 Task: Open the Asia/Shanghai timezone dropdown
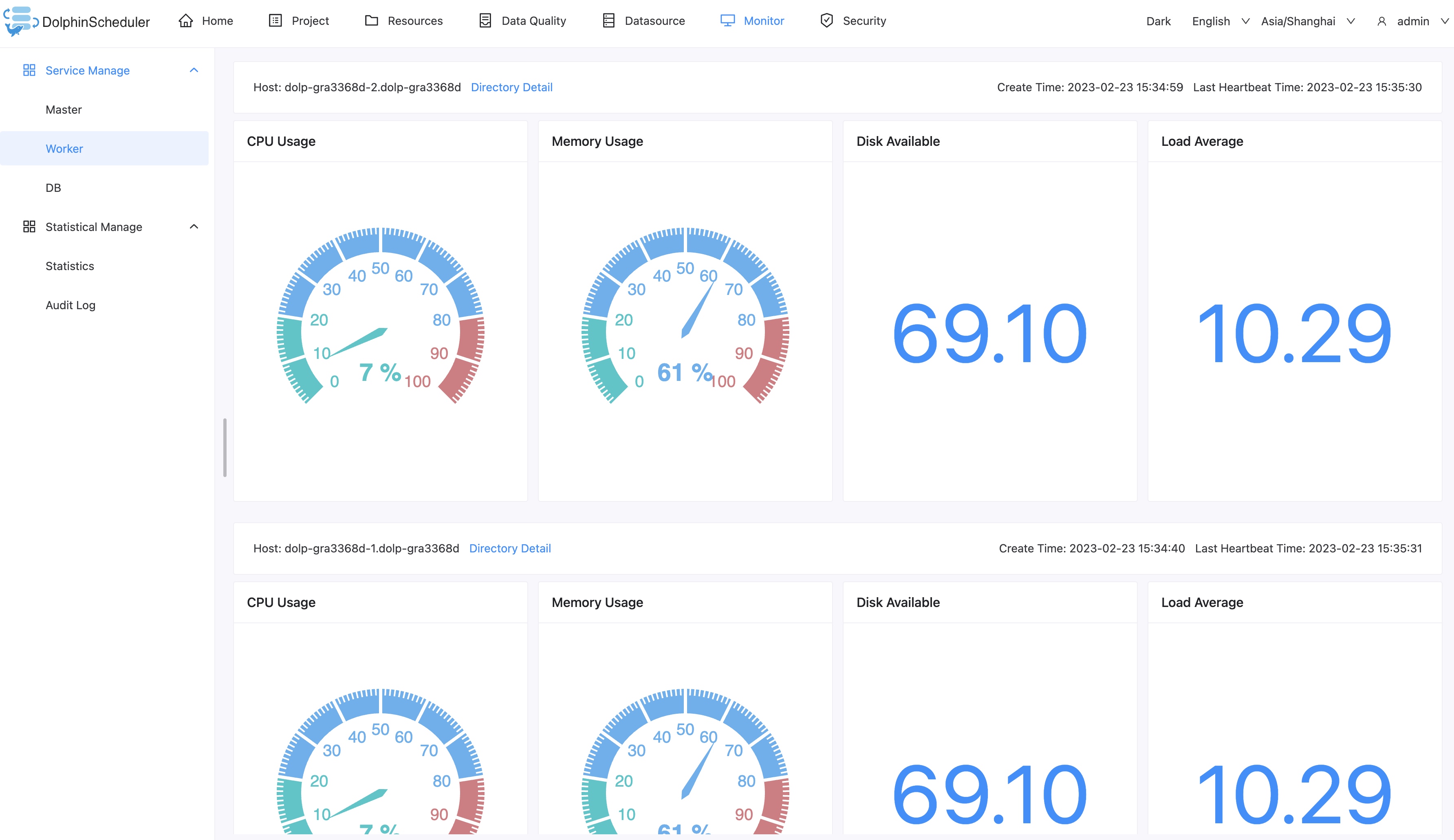pos(1307,21)
